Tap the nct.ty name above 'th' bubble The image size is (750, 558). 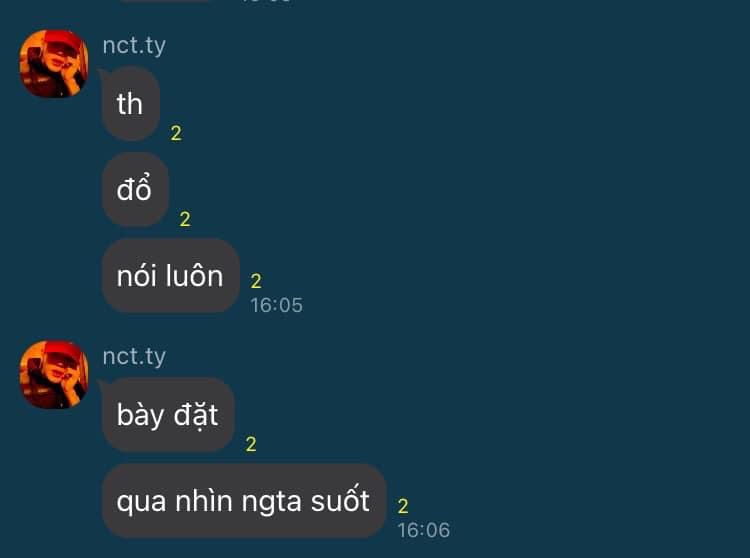(134, 46)
